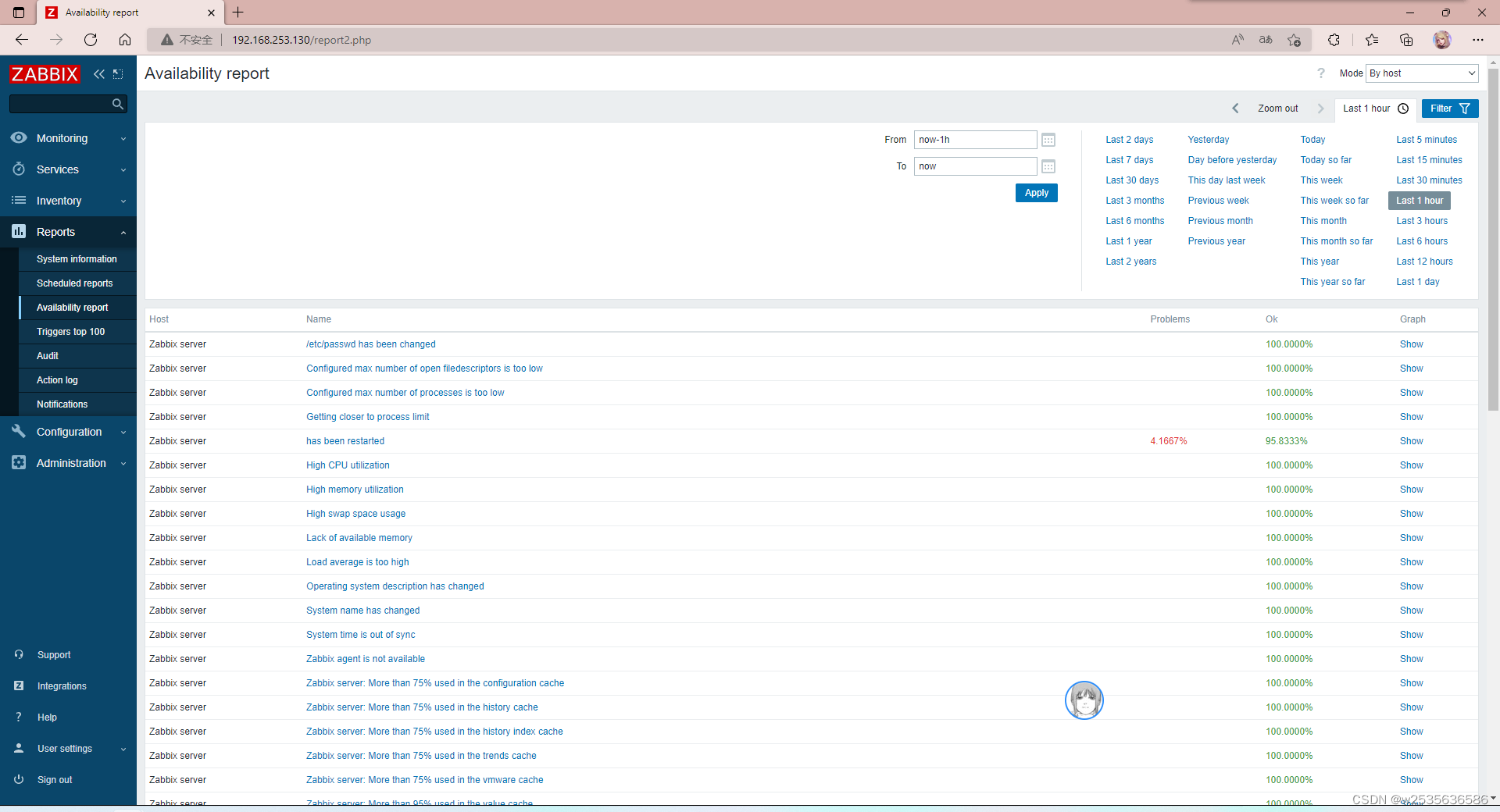This screenshot has width=1500, height=812.
Task: Click the sidebar search magnifier icon
Action: [x=118, y=104]
